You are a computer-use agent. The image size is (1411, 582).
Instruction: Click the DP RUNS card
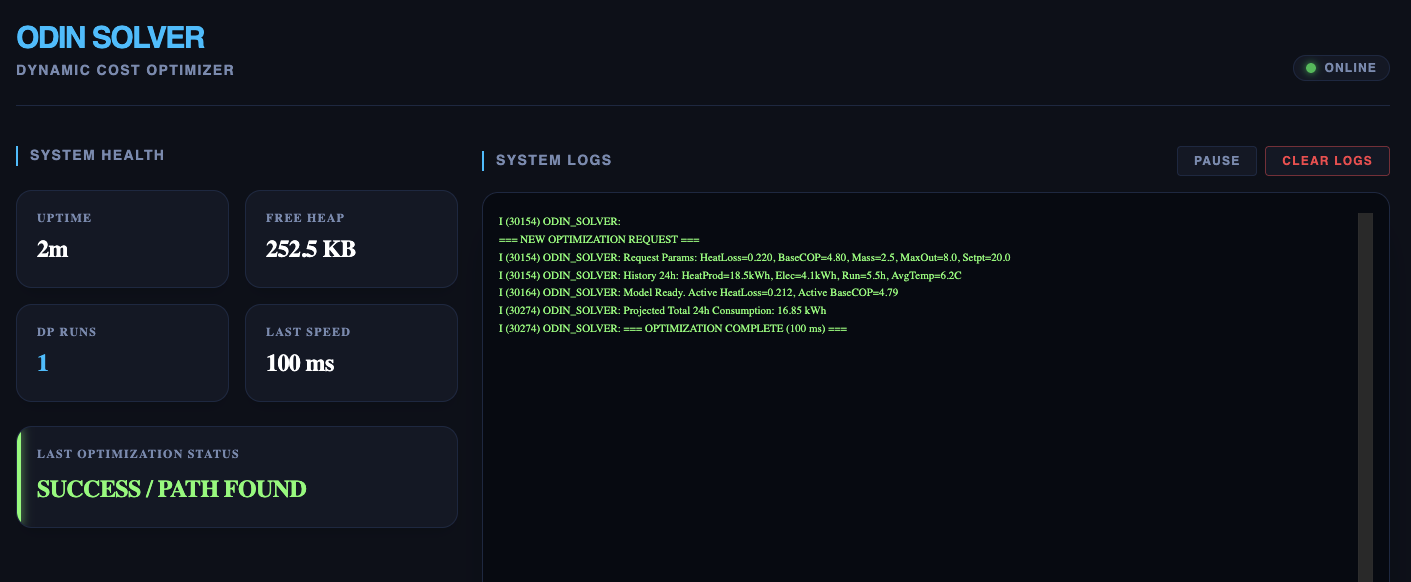point(122,353)
